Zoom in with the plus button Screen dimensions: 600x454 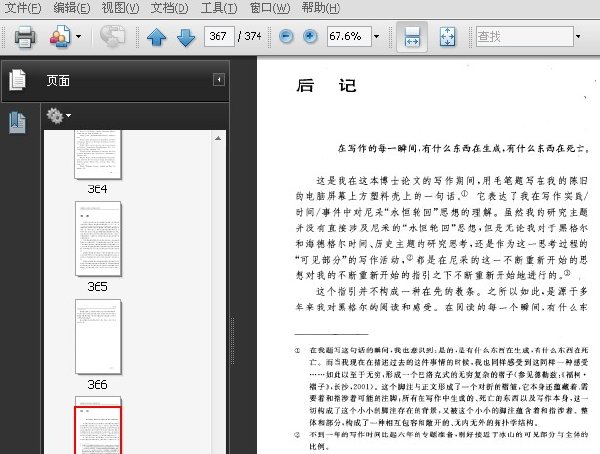[x=310, y=36]
